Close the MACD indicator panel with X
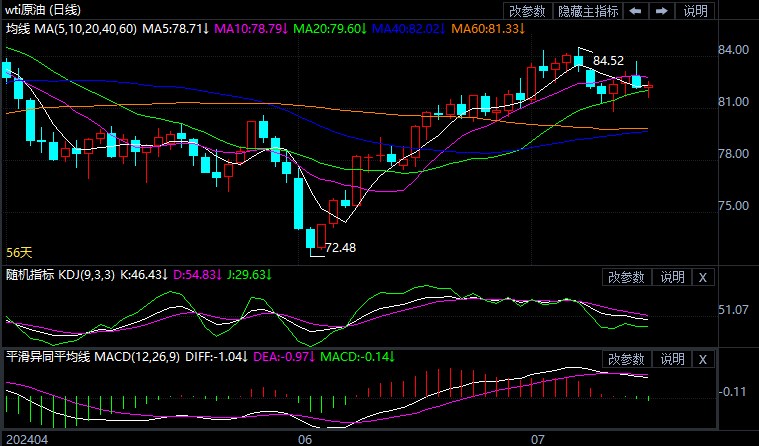 coord(703,359)
